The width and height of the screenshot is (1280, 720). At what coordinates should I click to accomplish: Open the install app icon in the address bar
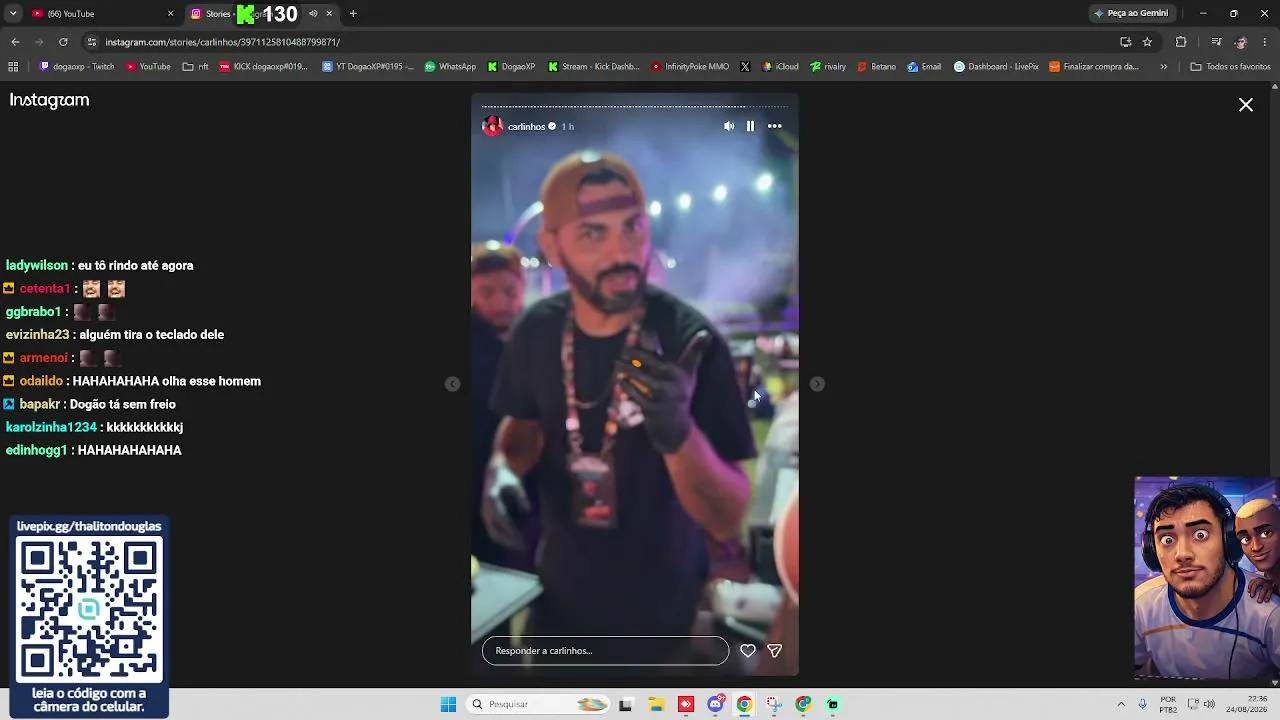1125,42
